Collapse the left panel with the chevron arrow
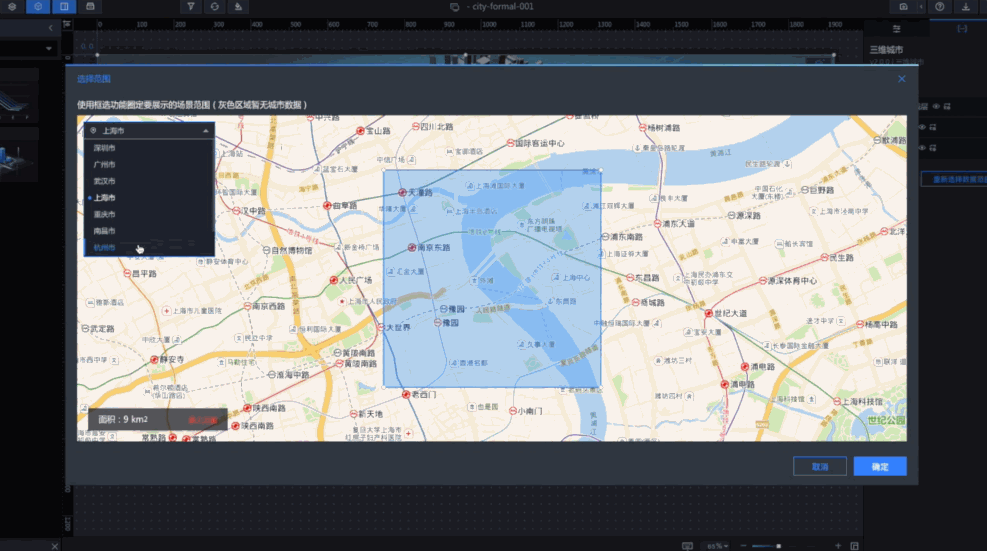The image size is (987, 551). 50,28
